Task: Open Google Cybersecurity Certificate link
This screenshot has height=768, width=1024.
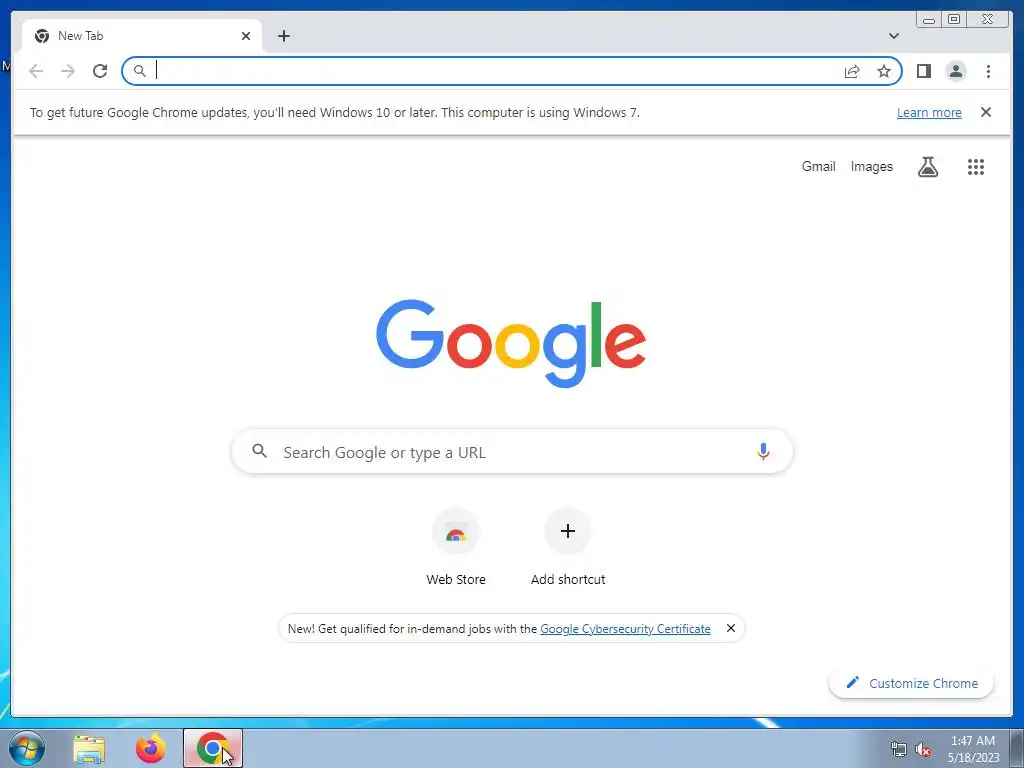Action: (x=625, y=629)
